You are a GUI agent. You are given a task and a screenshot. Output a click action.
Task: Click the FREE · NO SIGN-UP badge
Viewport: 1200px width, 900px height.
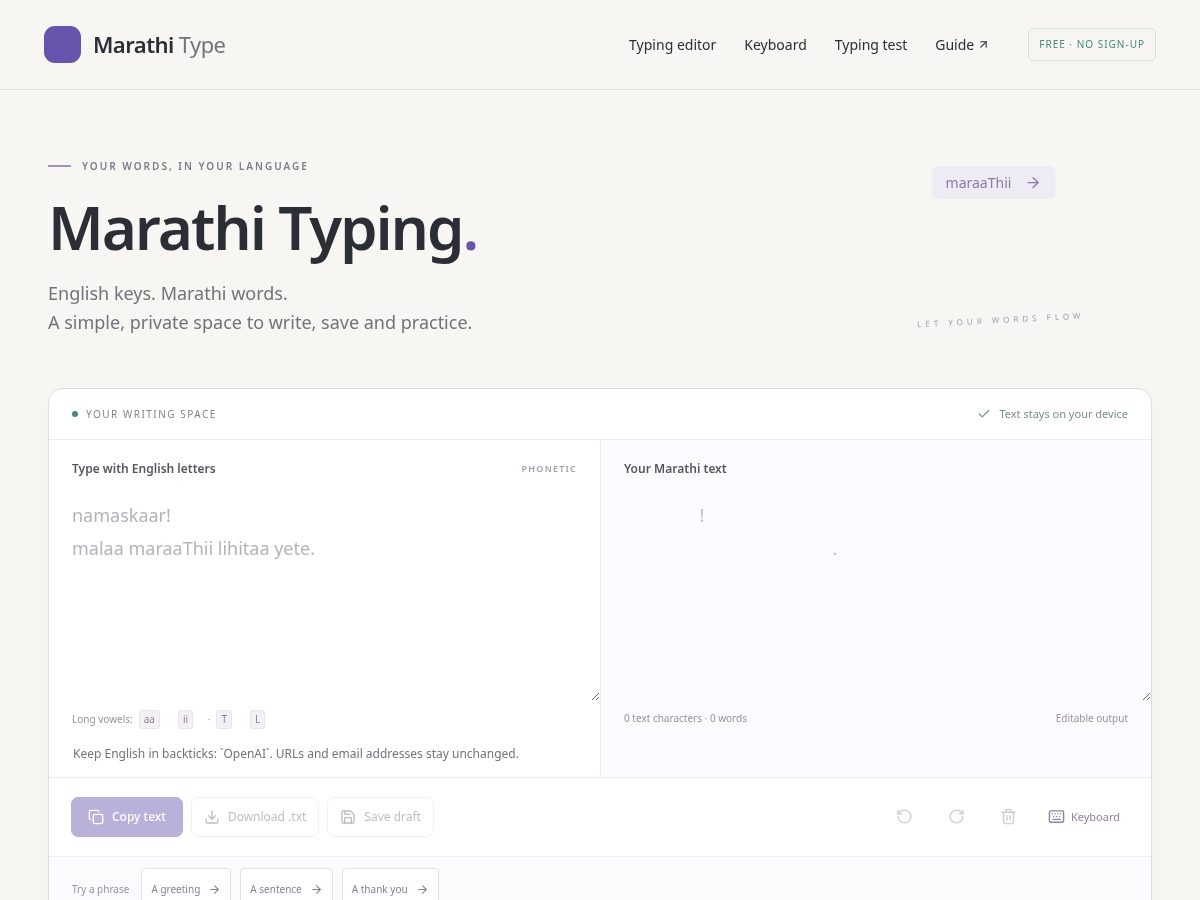pos(1092,44)
